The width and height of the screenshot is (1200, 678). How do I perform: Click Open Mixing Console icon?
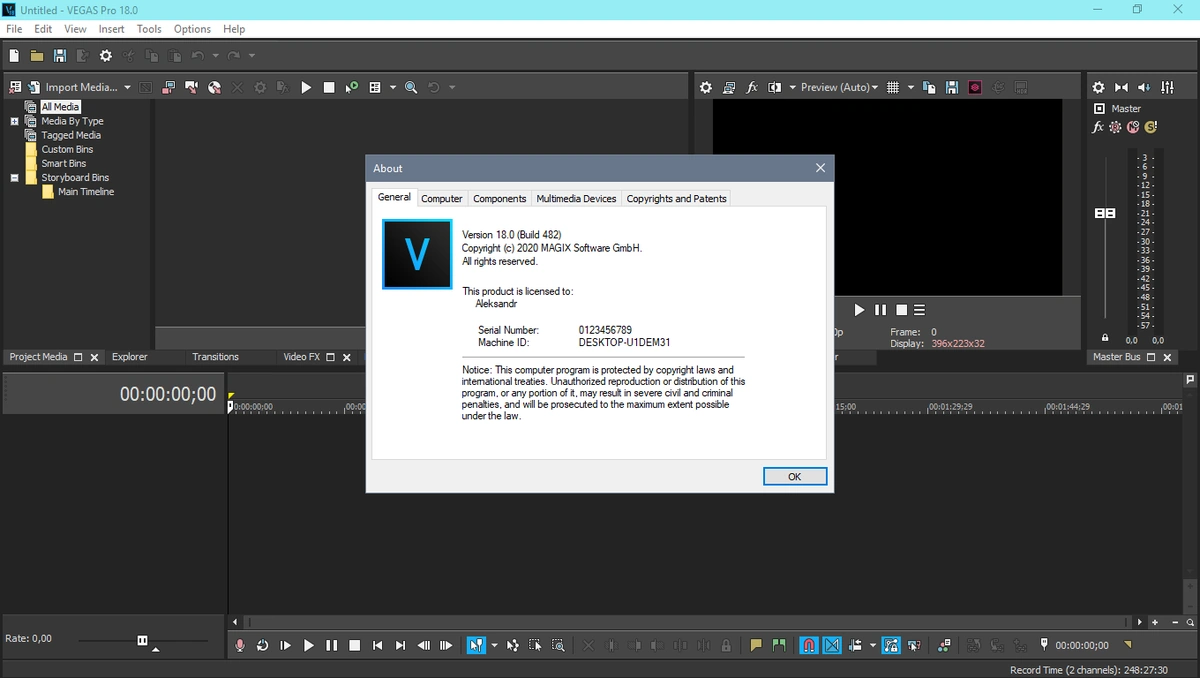click(x=1166, y=87)
